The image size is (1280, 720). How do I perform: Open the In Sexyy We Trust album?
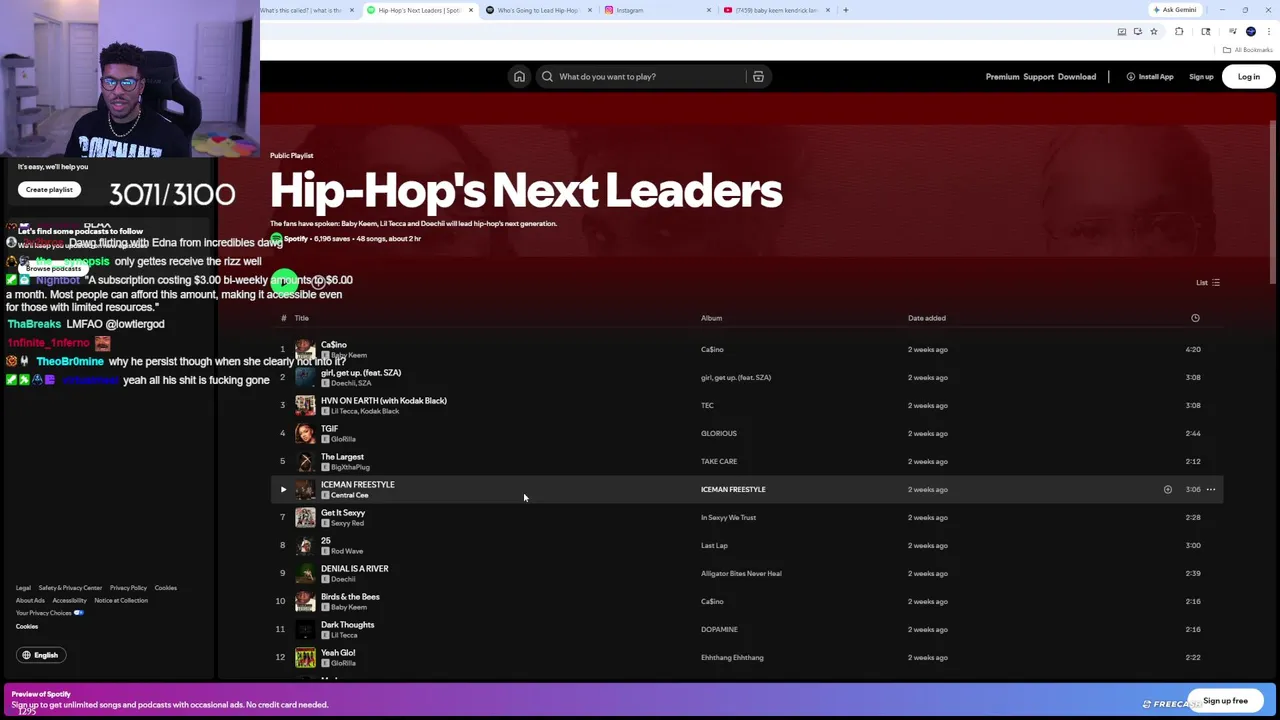click(x=728, y=518)
